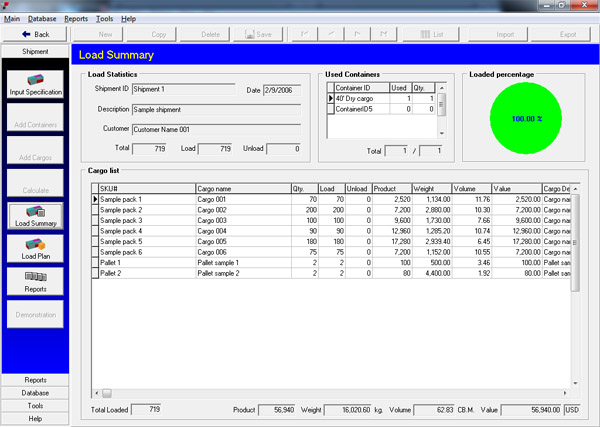
Task: Click the Cargo name column header
Action: [x=243, y=189]
